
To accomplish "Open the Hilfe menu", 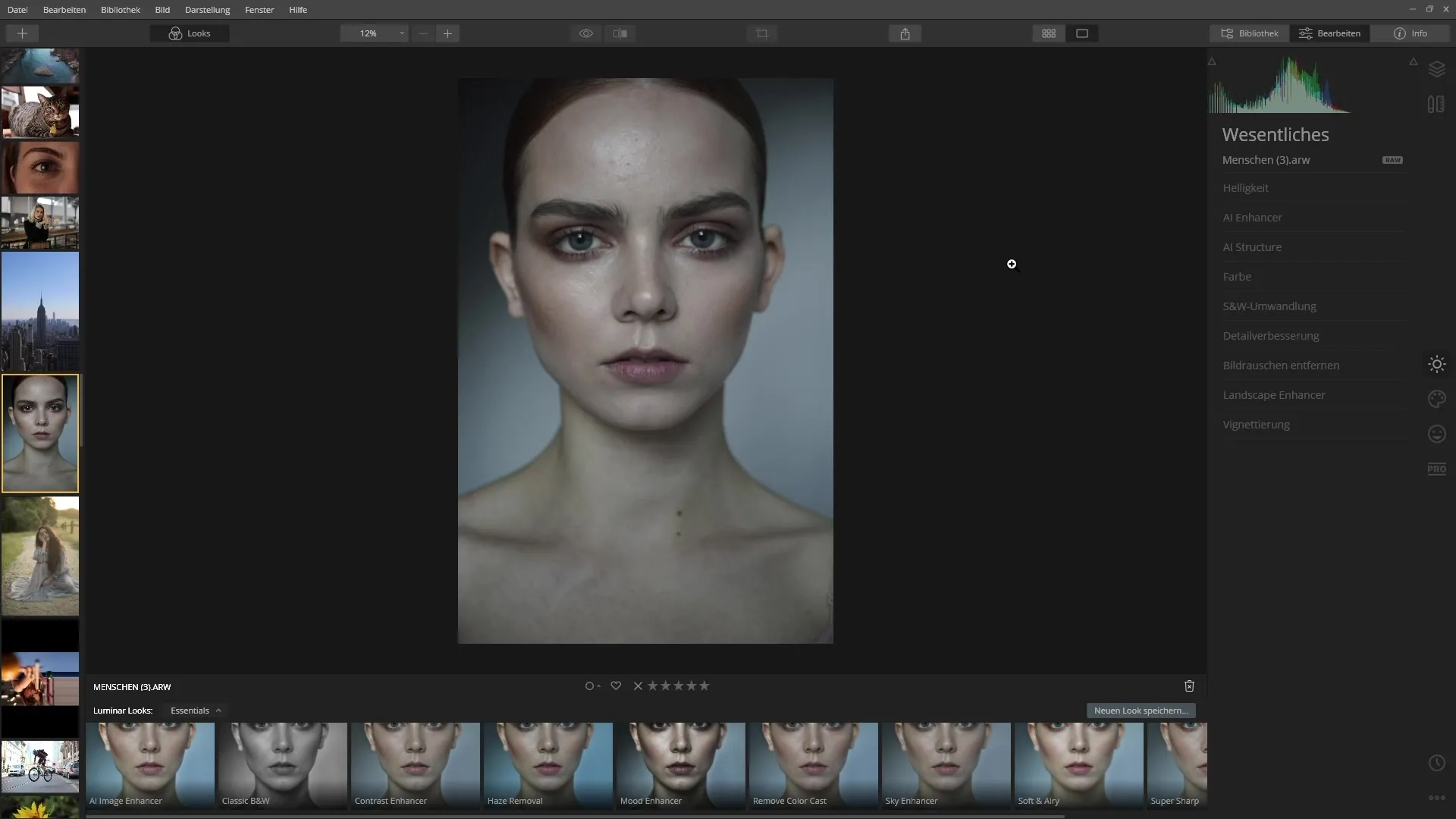I will [x=298, y=10].
